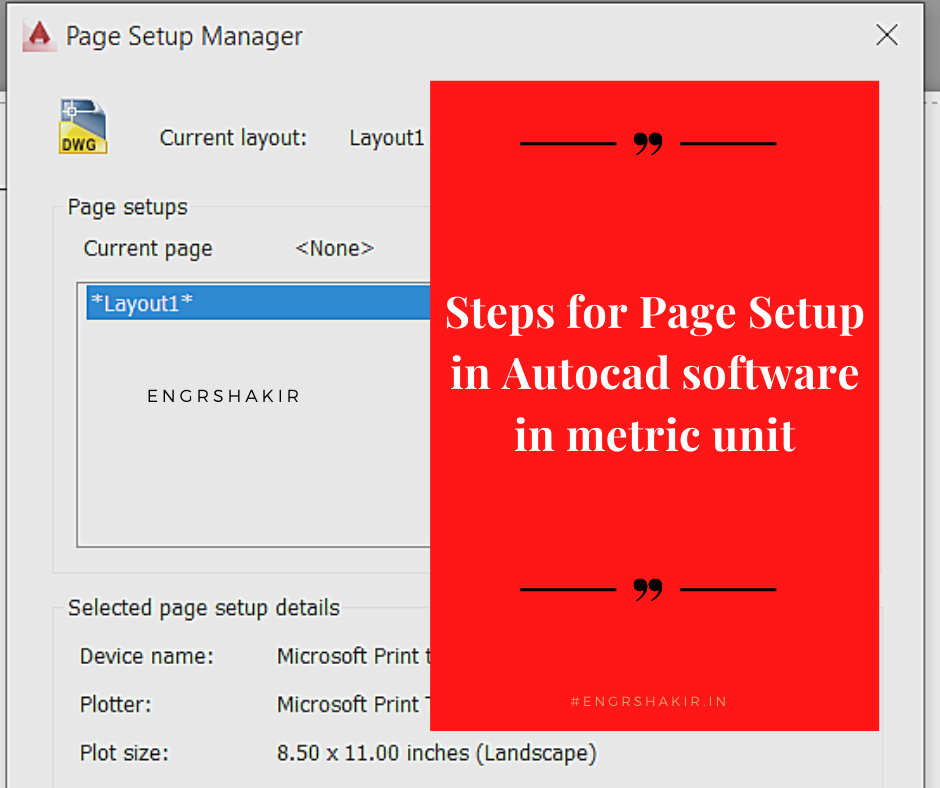940x788 pixels.
Task: Click the divider line left of the quote marks
Action: tap(568, 144)
